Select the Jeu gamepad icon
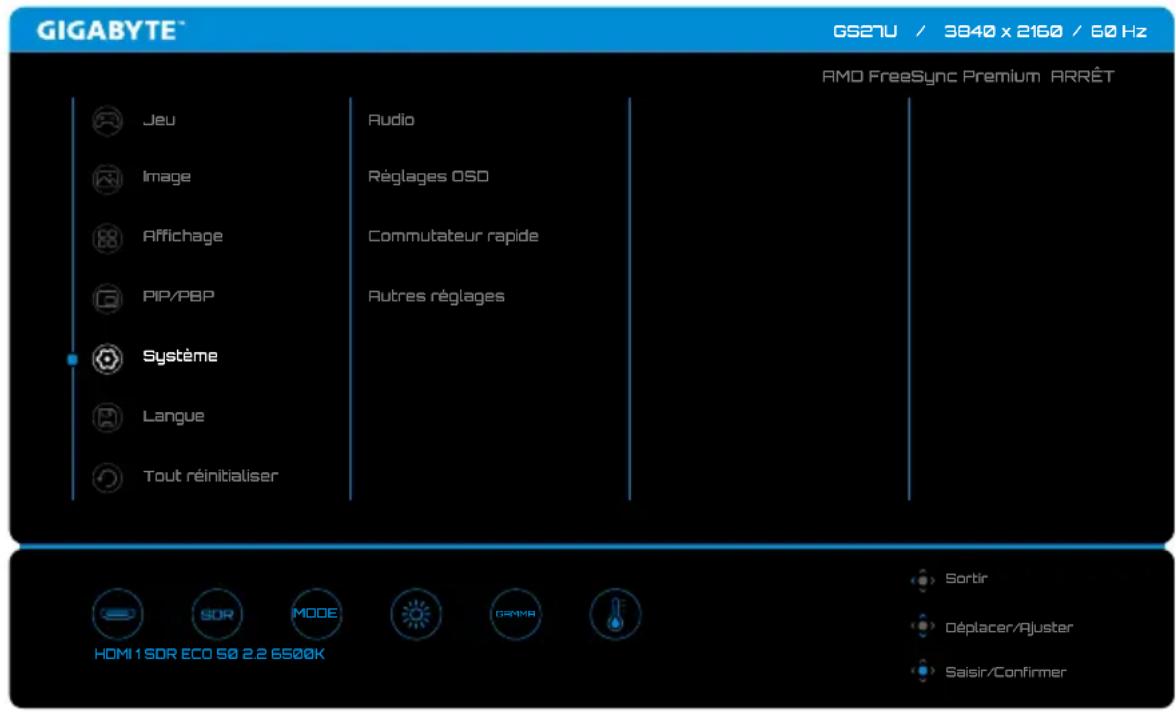 pos(107,121)
